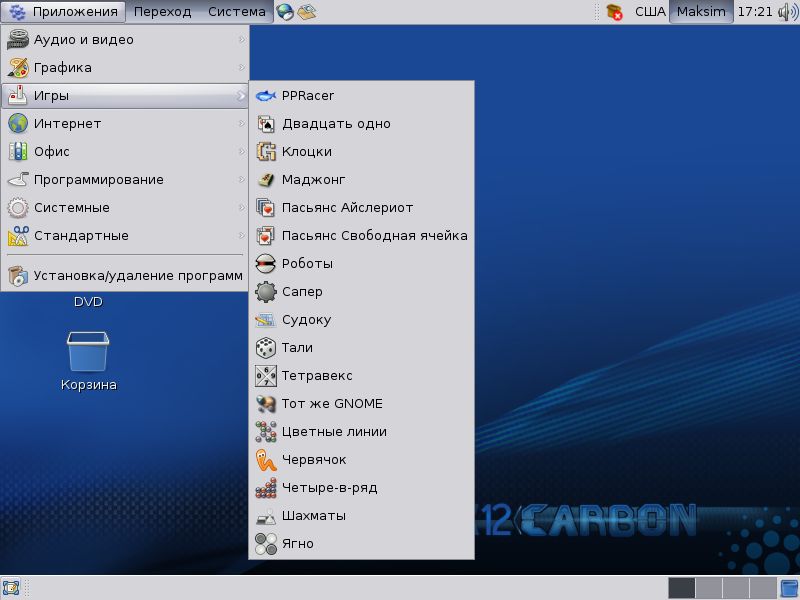Click the Сапер mine icon
The height and width of the screenshot is (600, 800).
pyautogui.click(x=265, y=291)
